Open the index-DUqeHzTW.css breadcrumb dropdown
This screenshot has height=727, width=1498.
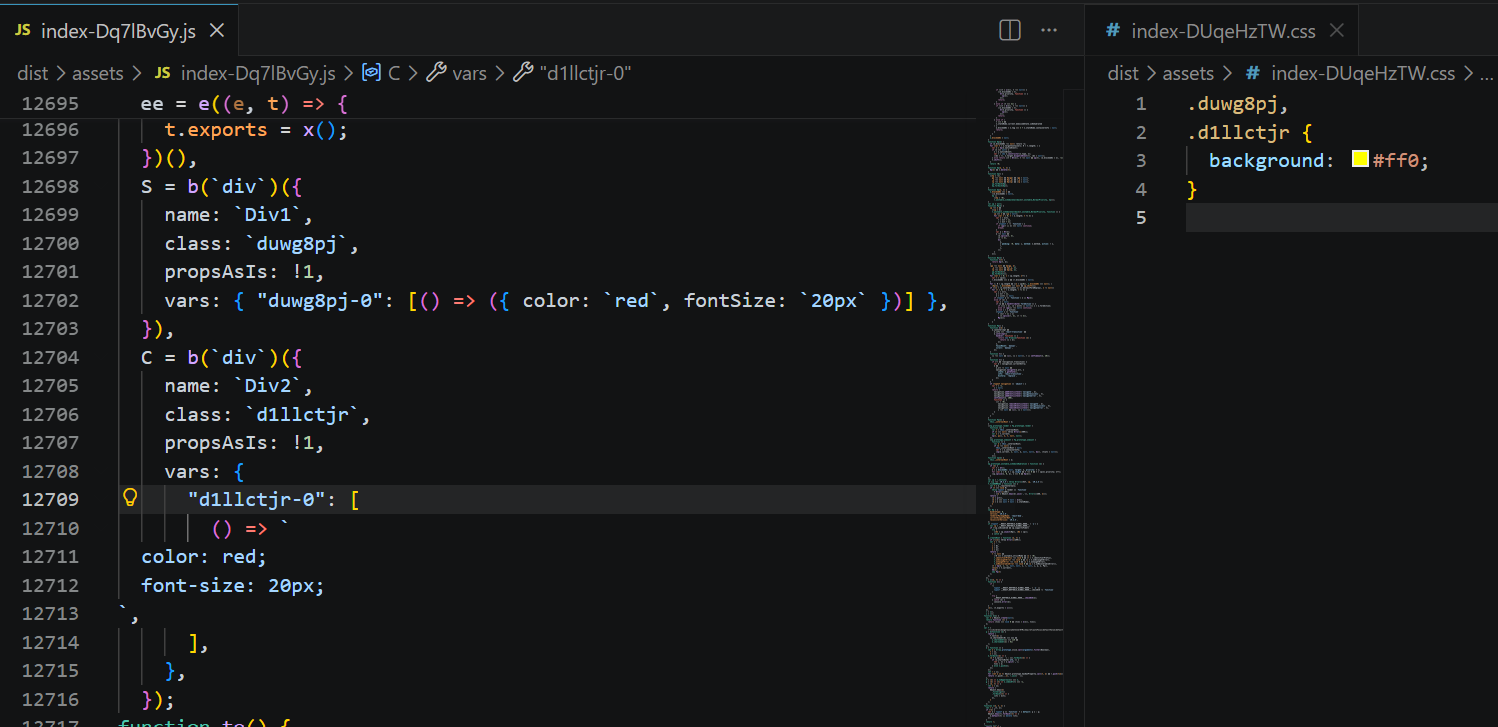pyautogui.click(x=1362, y=73)
